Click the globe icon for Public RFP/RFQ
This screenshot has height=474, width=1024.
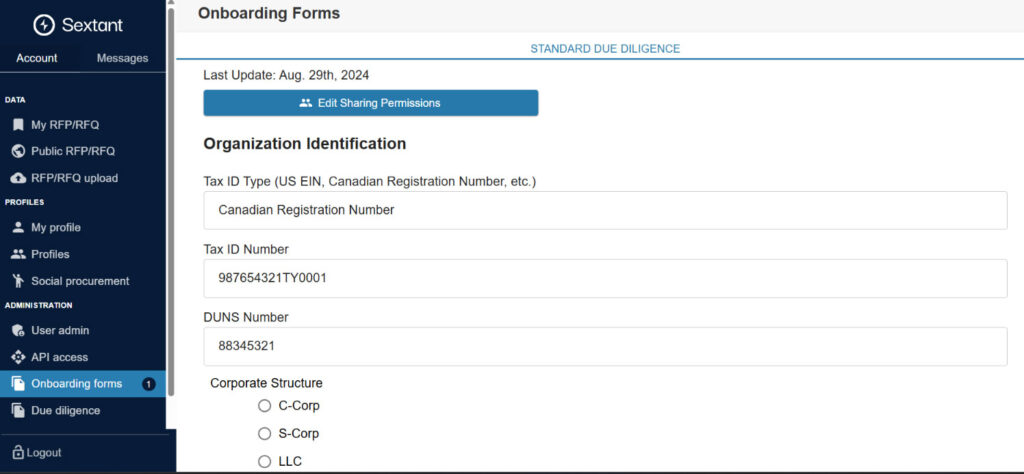click(x=18, y=151)
